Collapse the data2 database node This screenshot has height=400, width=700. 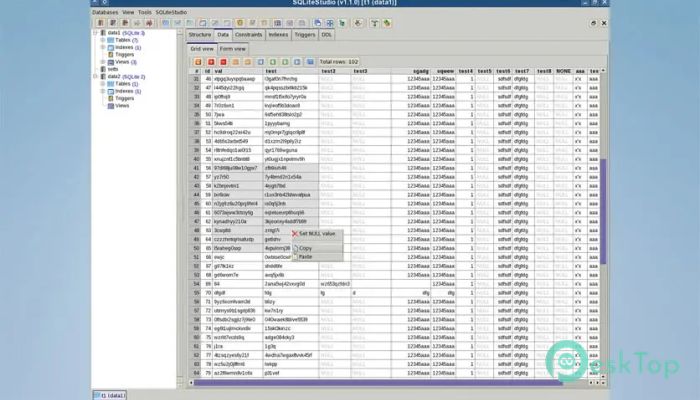click(95, 76)
